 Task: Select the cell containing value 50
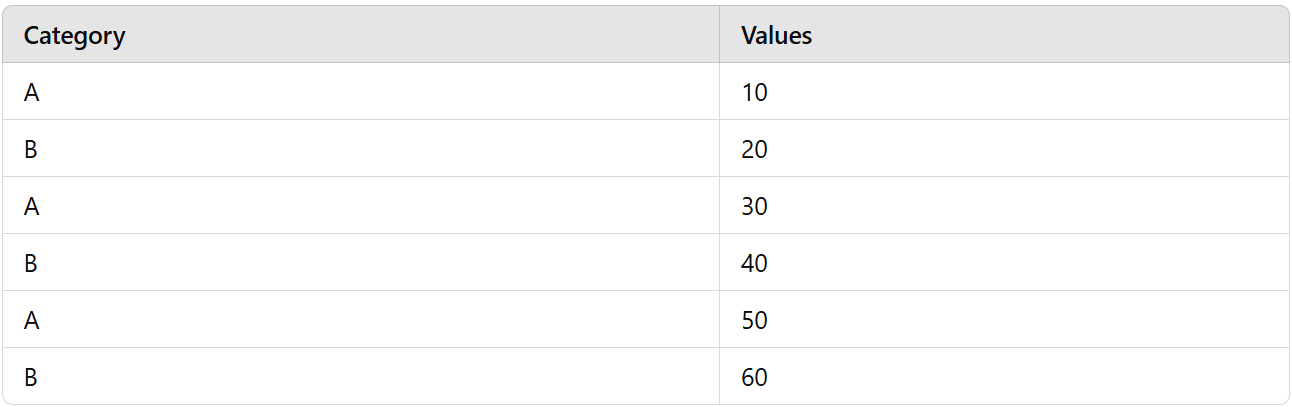tap(1004, 320)
